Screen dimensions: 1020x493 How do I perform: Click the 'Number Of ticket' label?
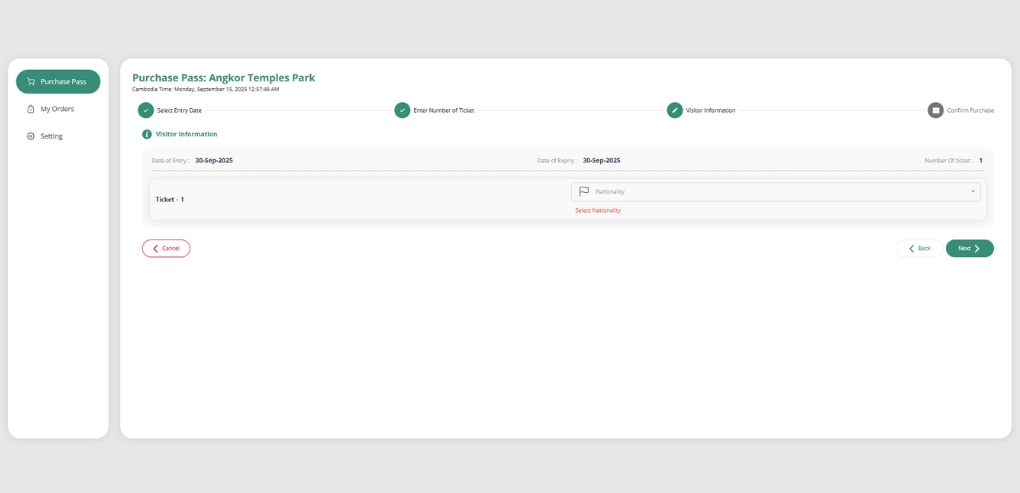(x=948, y=160)
